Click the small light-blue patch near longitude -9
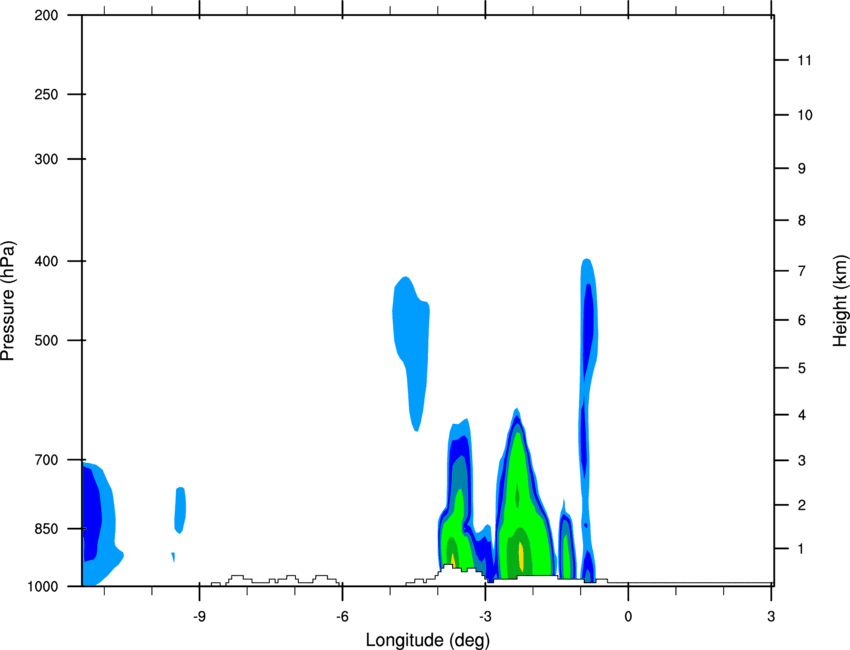Viewport: 850px width, 650px height. [x=180, y=510]
